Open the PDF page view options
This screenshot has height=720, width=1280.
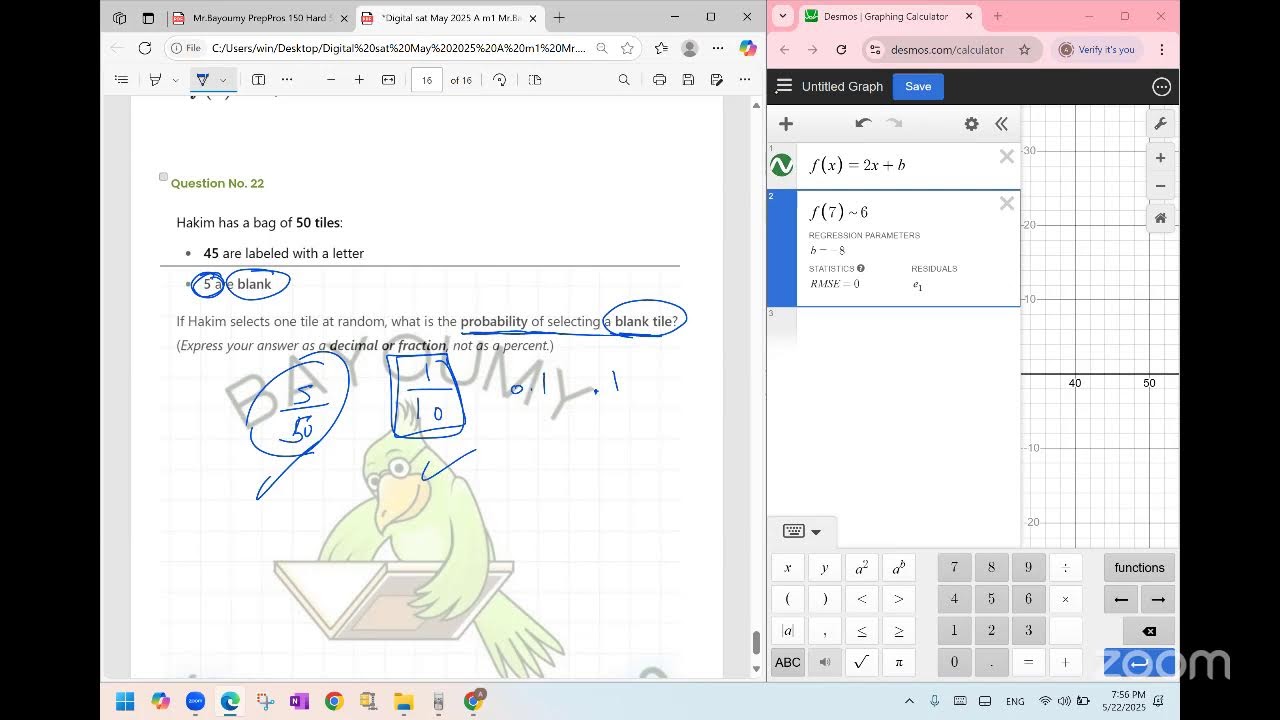point(535,80)
